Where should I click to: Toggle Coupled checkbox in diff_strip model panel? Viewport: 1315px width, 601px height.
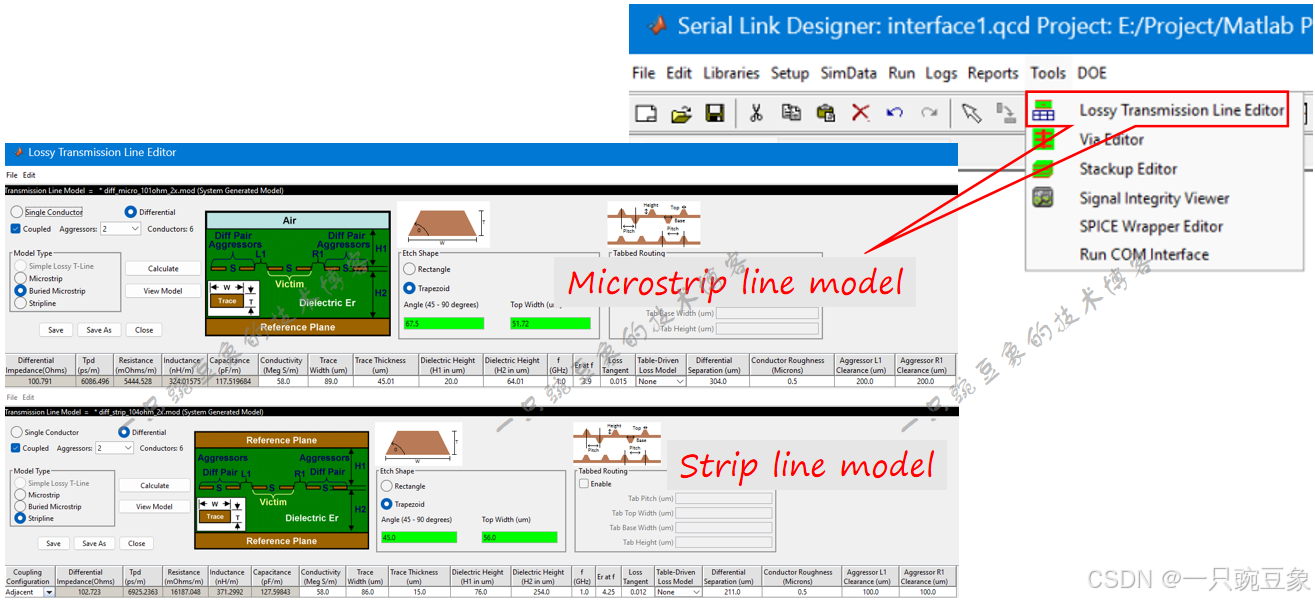click(16, 448)
